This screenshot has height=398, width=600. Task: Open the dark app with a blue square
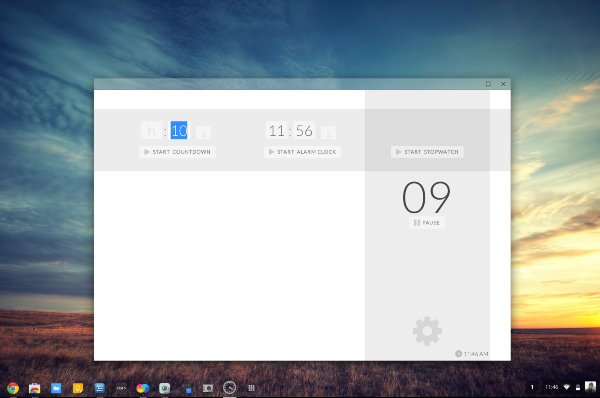[x=186, y=388]
